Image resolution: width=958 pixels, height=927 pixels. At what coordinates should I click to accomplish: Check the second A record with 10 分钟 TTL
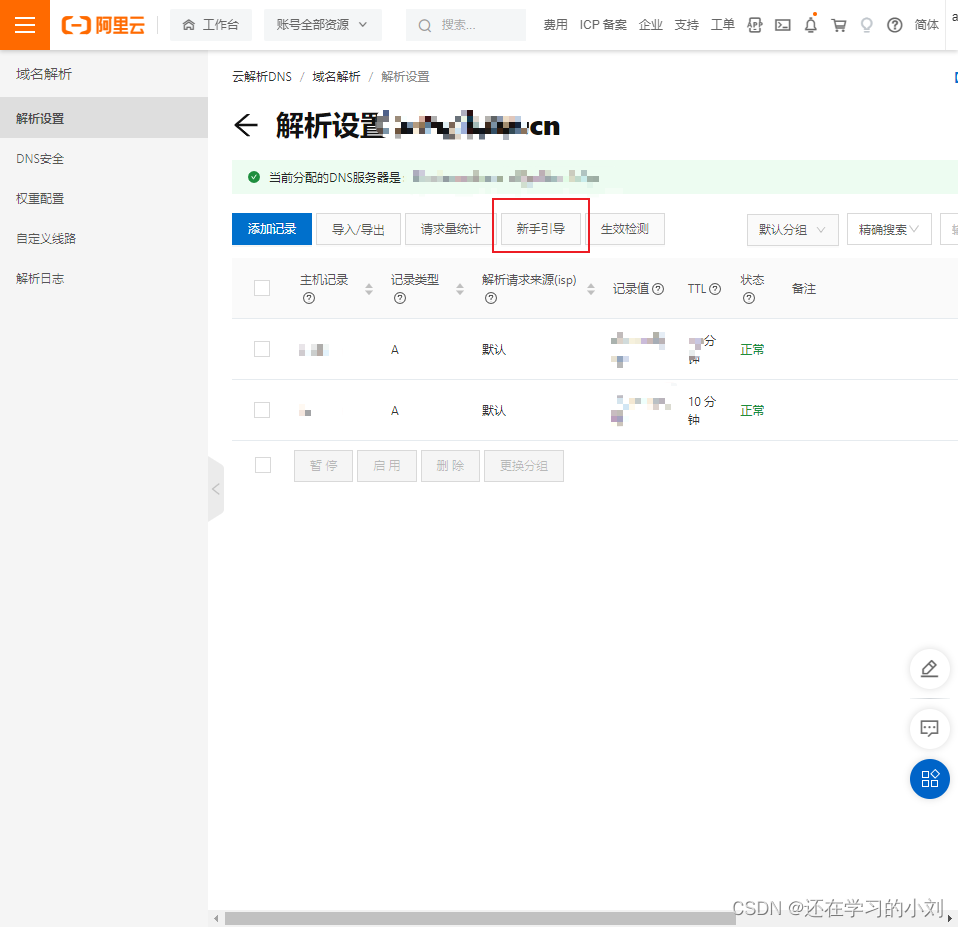point(262,409)
